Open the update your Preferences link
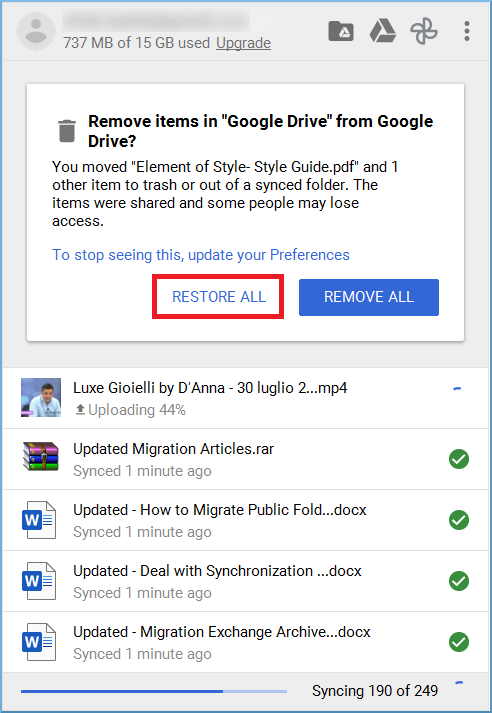Viewport: 492px width, 713px height. 201,255
